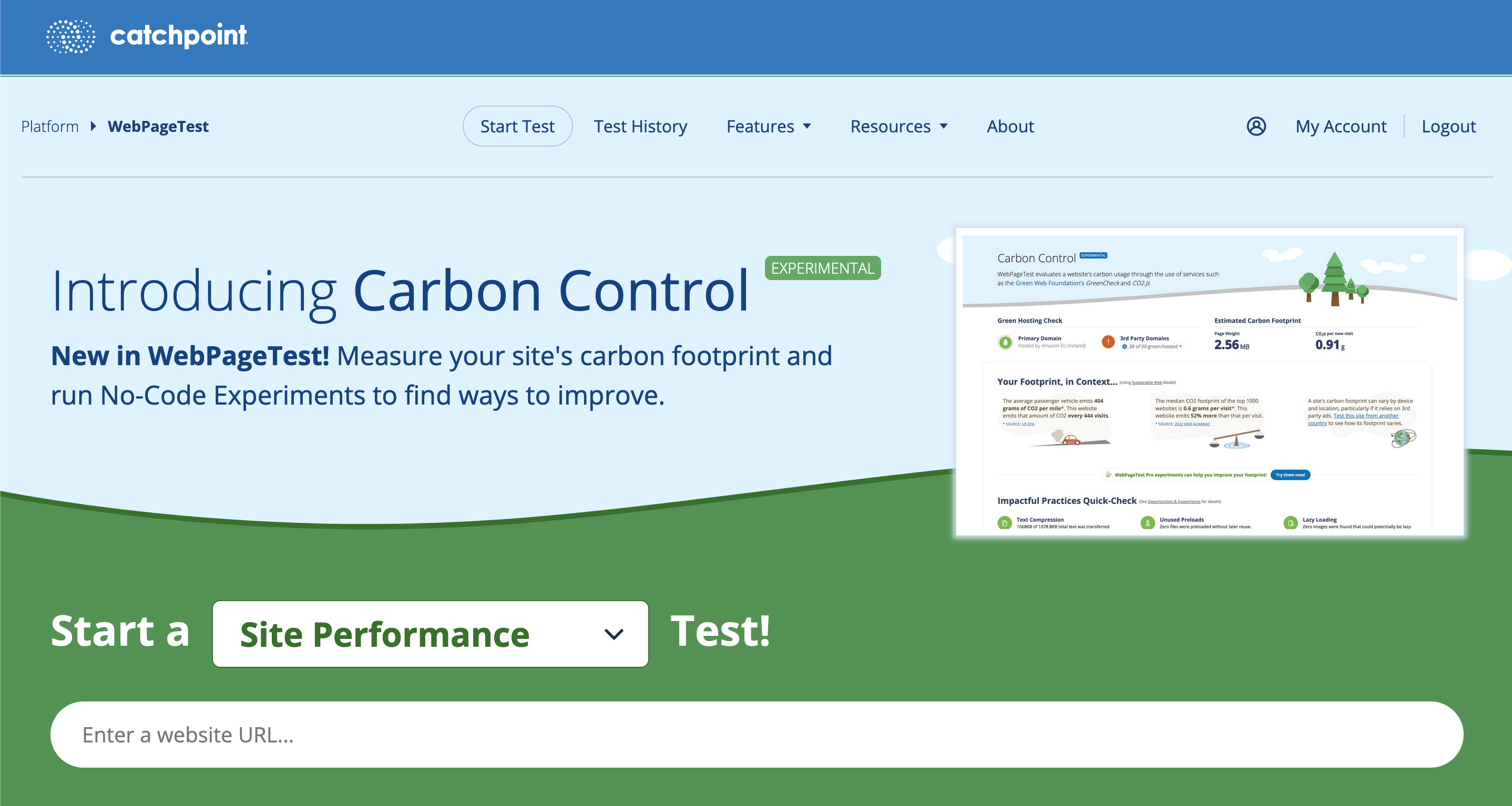Click the account profile icon near My Account
Viewport: 1512px width, 806px height.
1255,126
